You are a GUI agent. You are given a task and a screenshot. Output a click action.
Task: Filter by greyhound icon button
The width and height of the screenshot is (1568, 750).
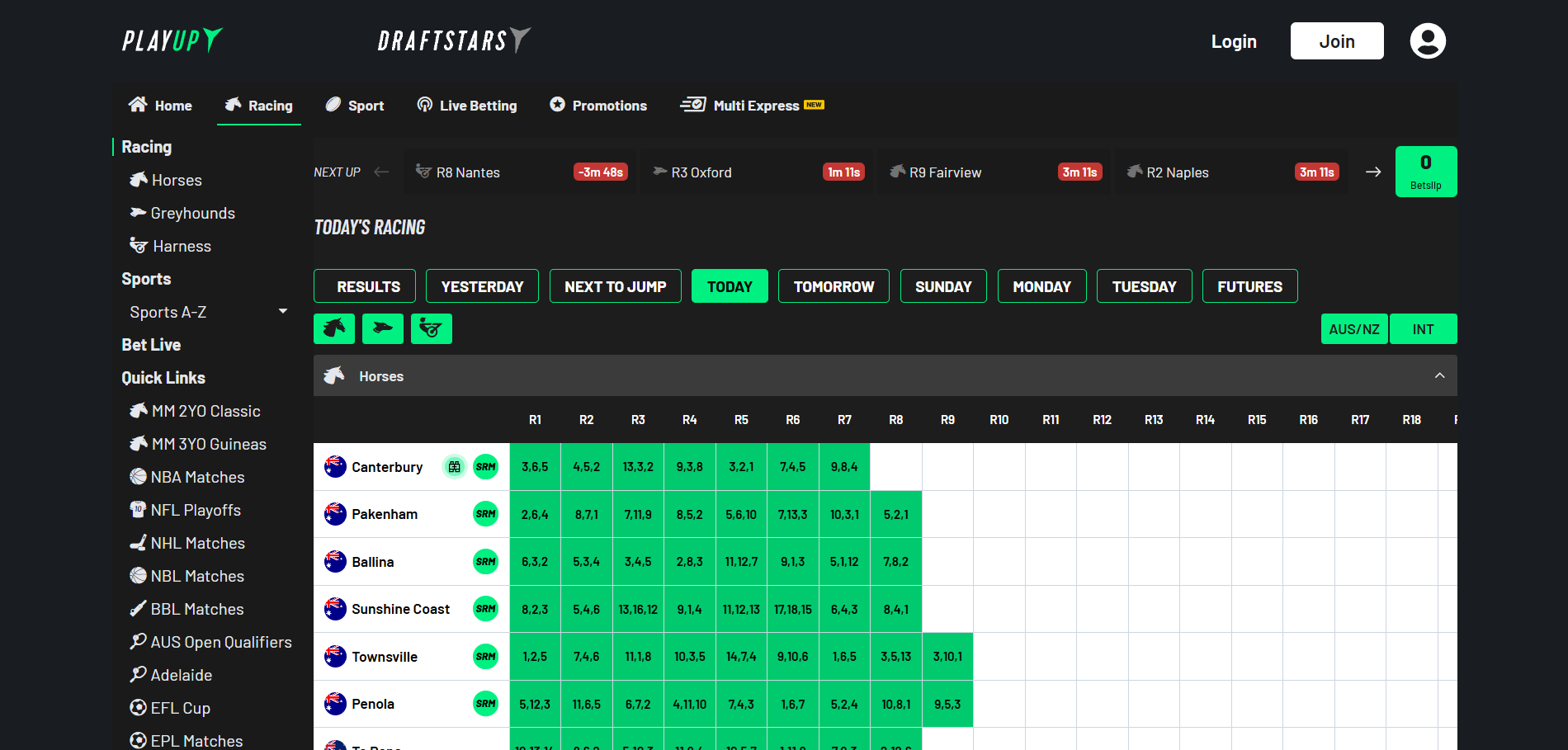(x=383, y=329)
